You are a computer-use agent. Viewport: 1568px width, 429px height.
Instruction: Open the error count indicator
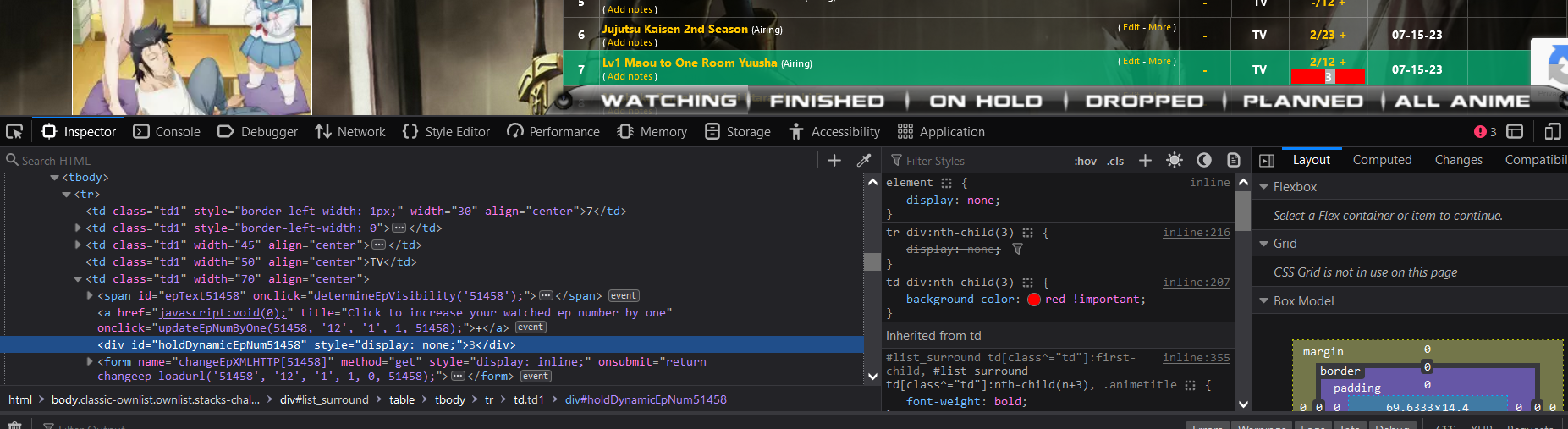[x=1484, y=131]
